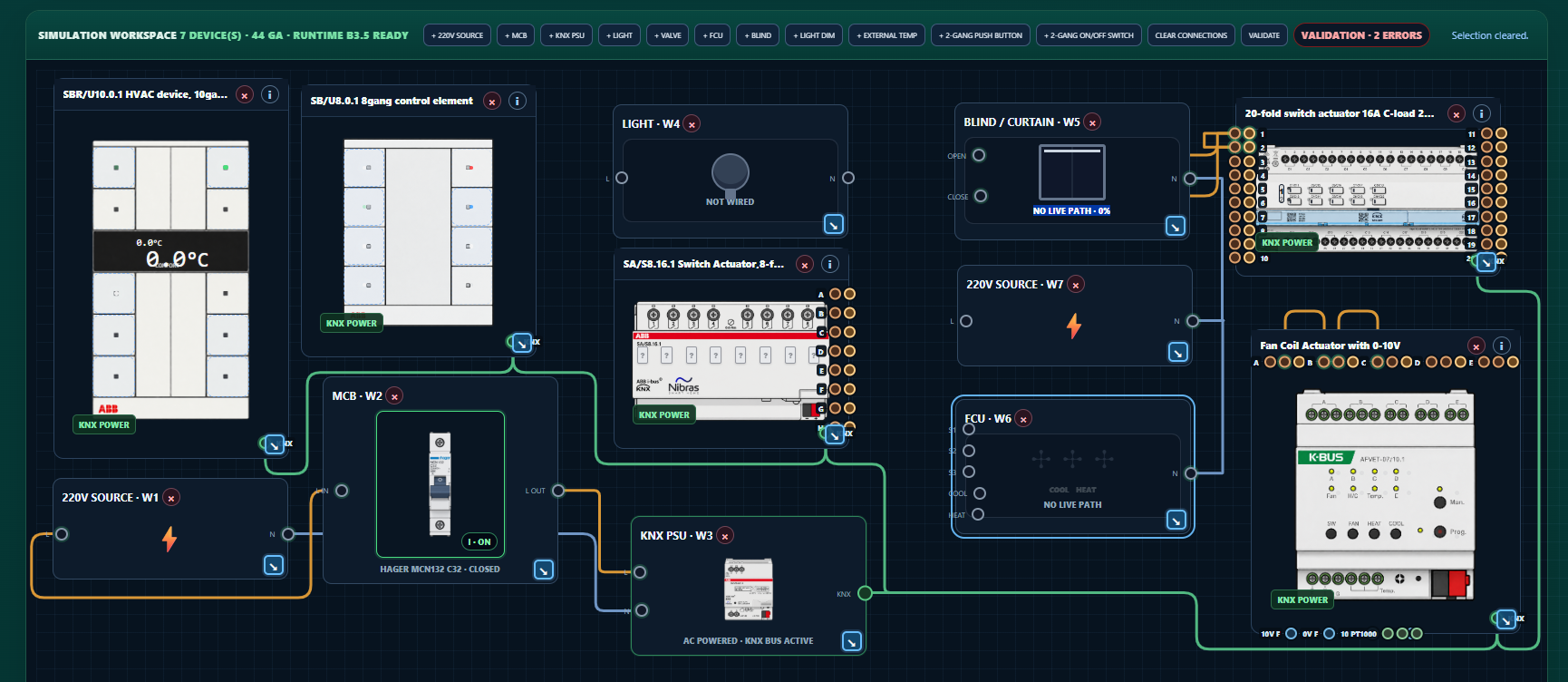Remove the Fan Coil Actuator card
This screenshot has height=682, width=1568.
(x=1476, y=346)
